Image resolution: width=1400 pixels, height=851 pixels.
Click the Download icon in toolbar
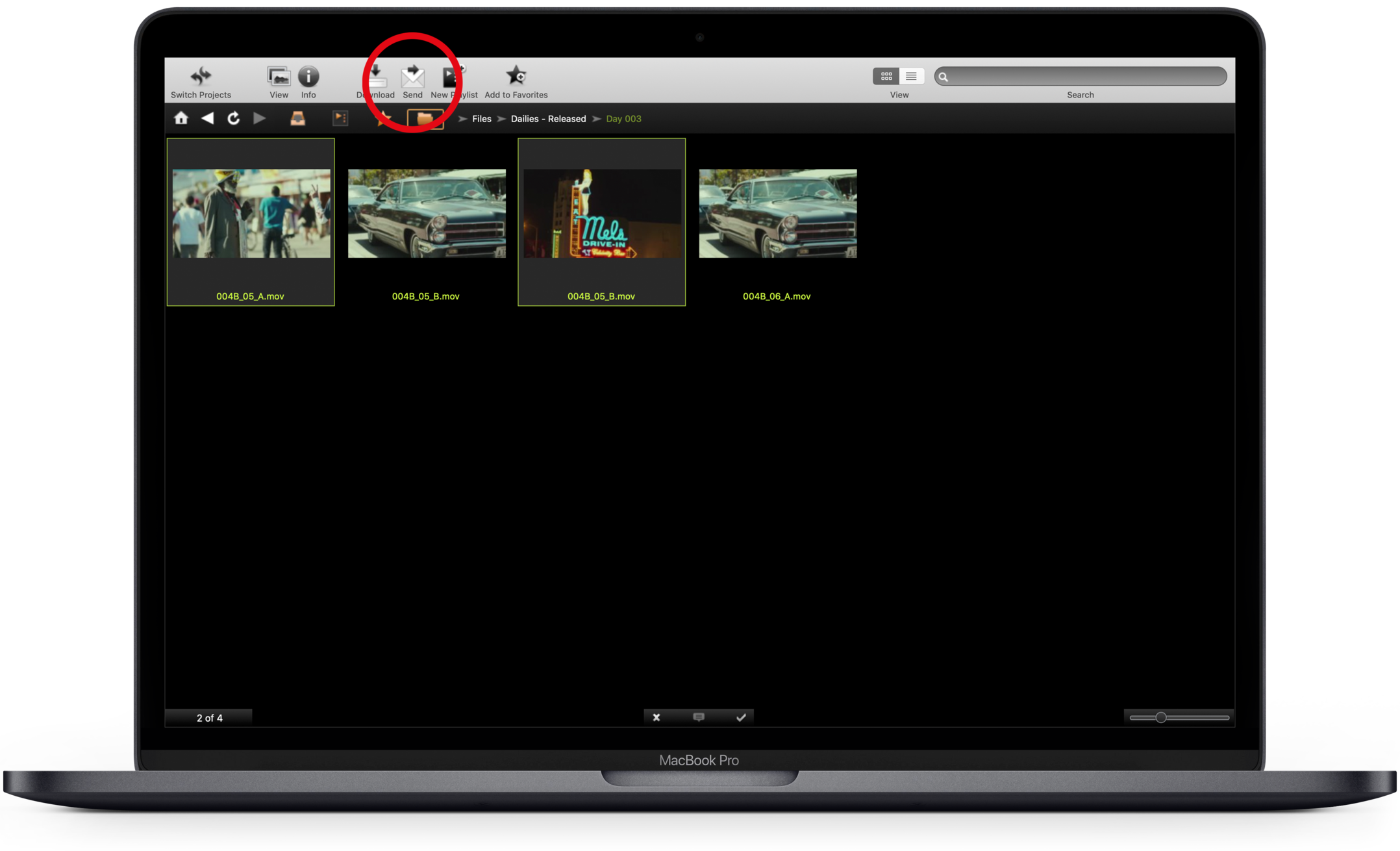376,78
